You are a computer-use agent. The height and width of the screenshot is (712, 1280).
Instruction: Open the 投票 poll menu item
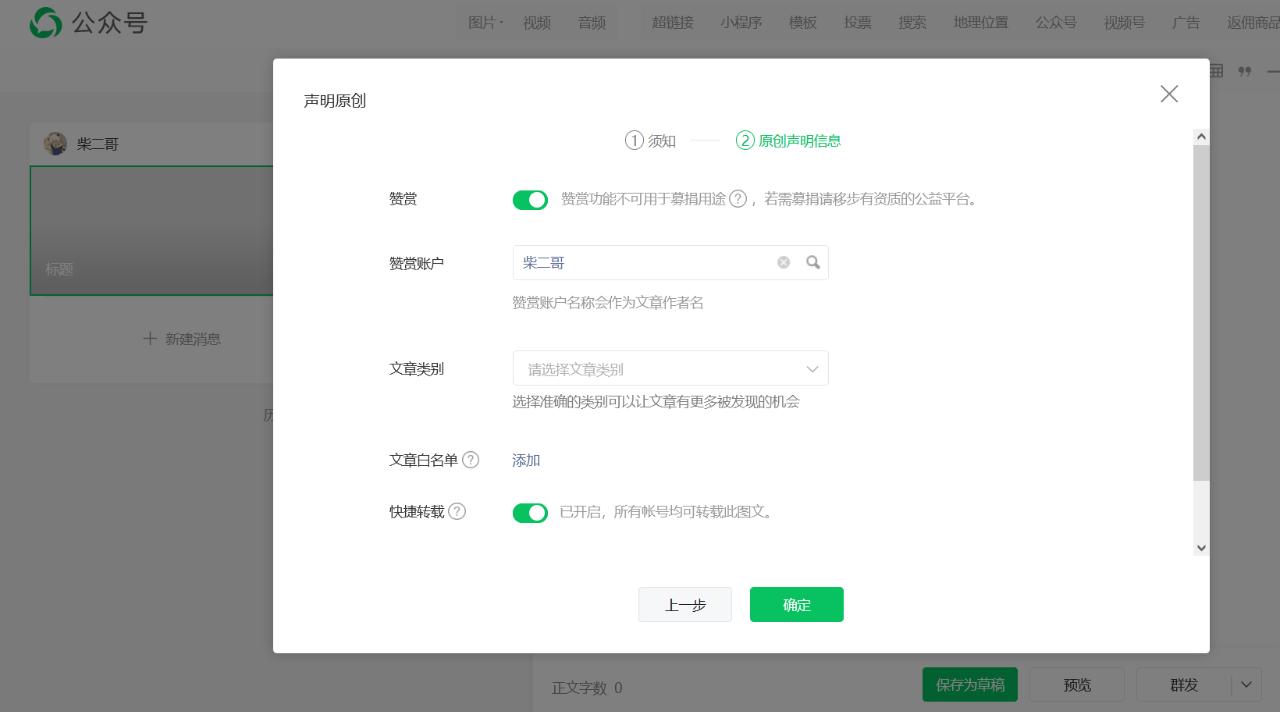857,22
